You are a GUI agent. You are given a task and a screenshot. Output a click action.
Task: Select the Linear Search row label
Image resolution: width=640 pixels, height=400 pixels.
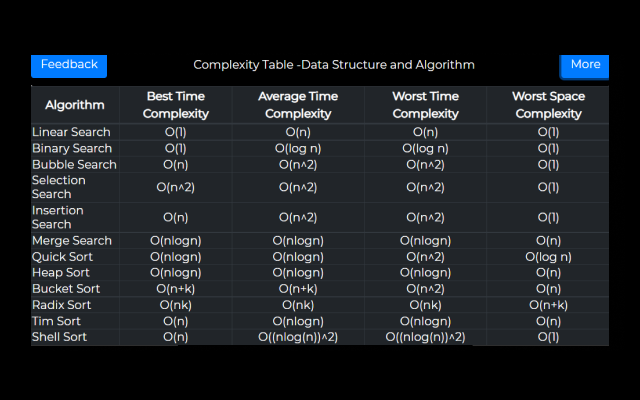click(71, 132)
